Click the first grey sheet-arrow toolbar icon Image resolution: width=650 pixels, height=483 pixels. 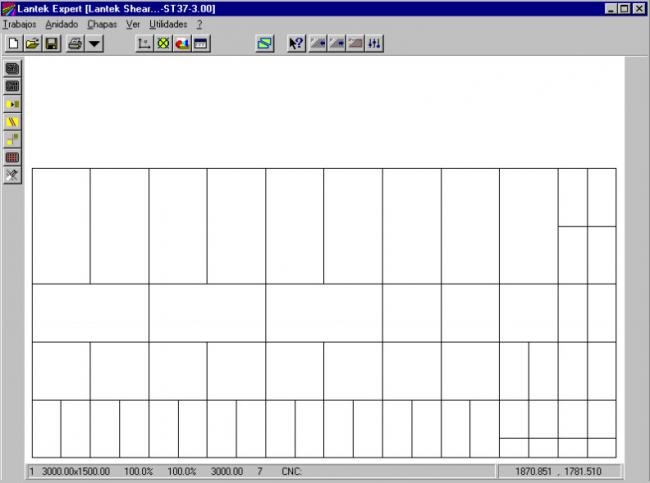pyautogui.click(x=318, y=44)
